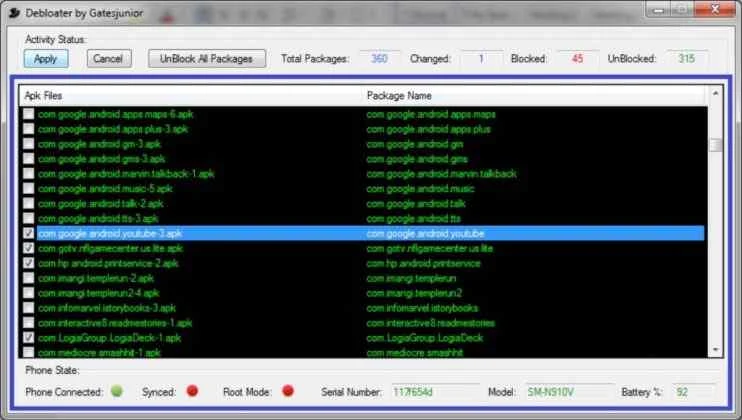Check the android.talk-2.apk checkbox
Viewport: 742px width, 420px height.
[x=28, y=203]
